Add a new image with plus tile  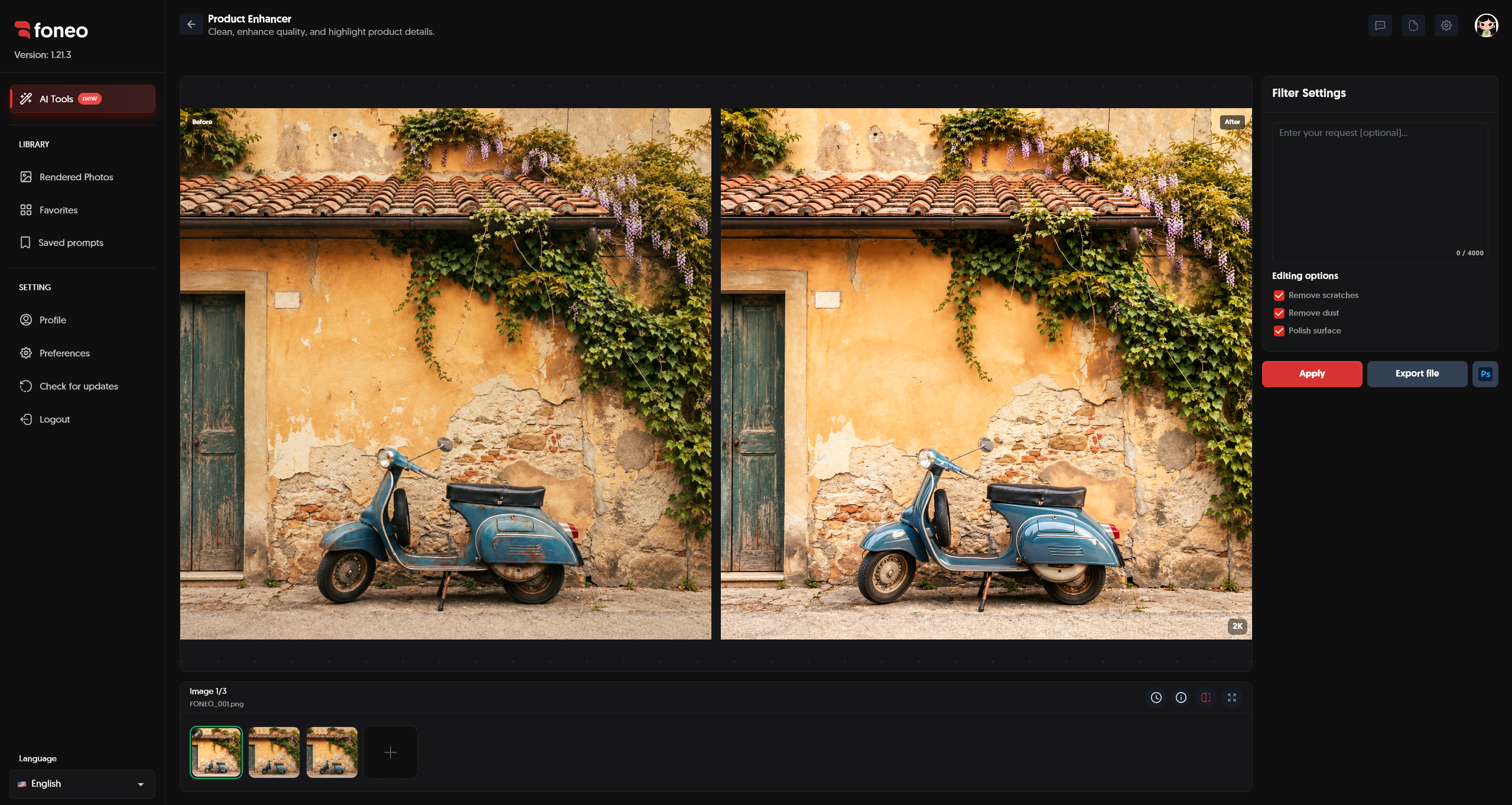390,752
